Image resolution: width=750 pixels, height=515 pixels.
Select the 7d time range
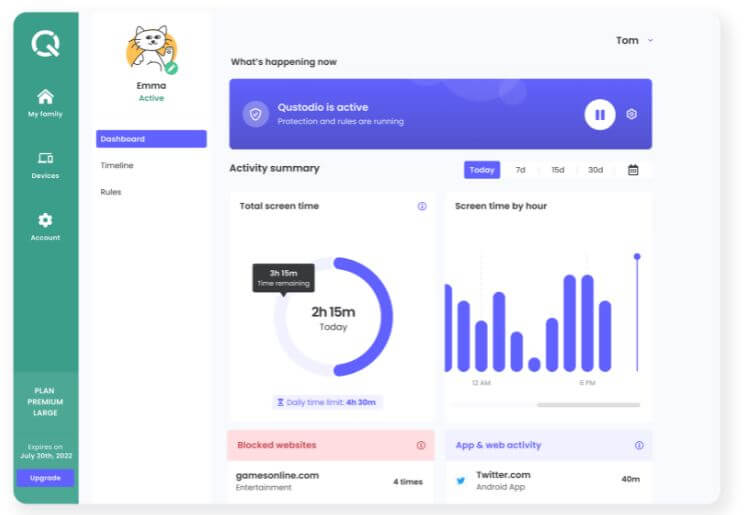pyautogui.click(x=520, y=170)
